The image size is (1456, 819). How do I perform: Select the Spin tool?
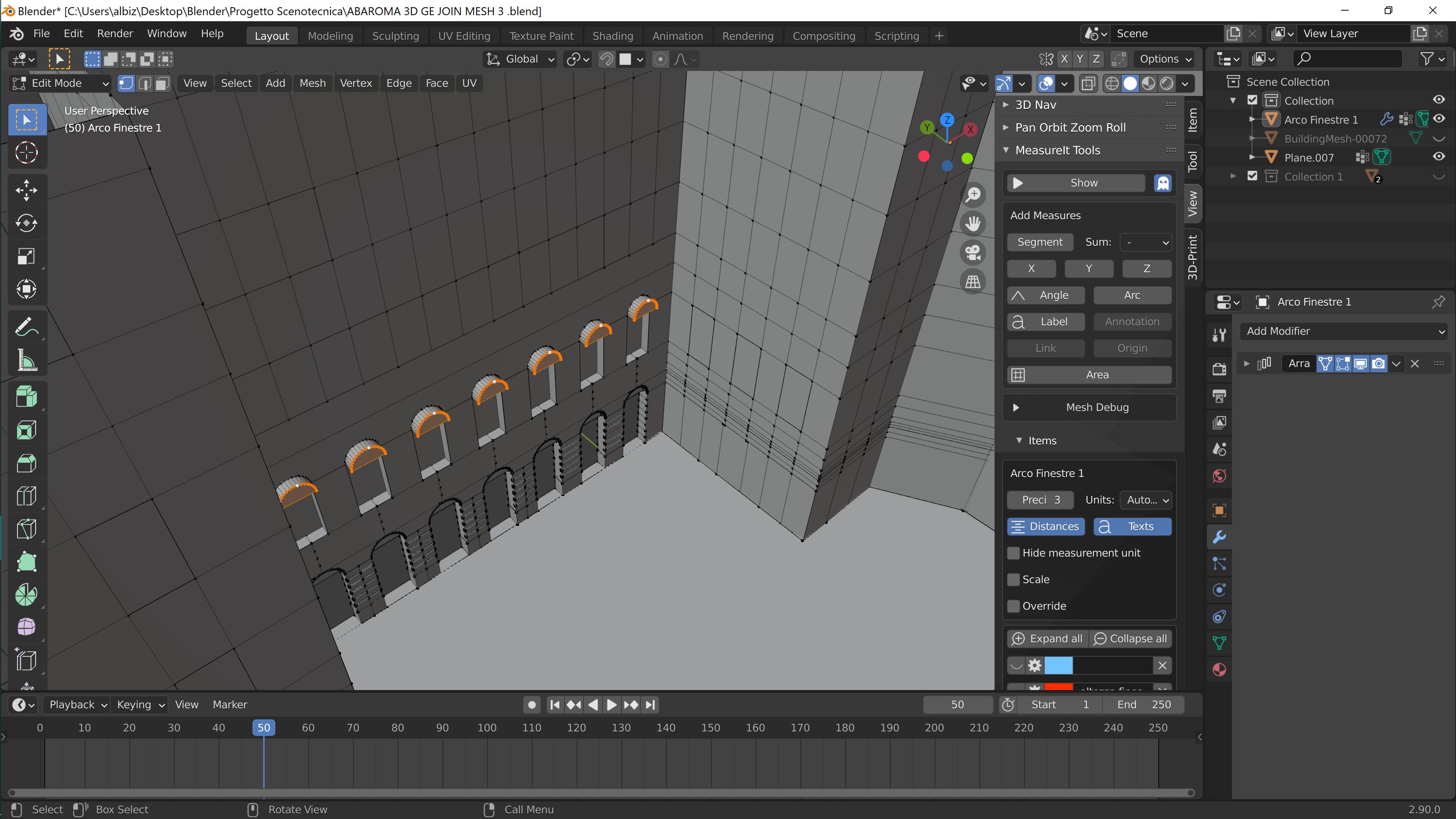point(26,595)
